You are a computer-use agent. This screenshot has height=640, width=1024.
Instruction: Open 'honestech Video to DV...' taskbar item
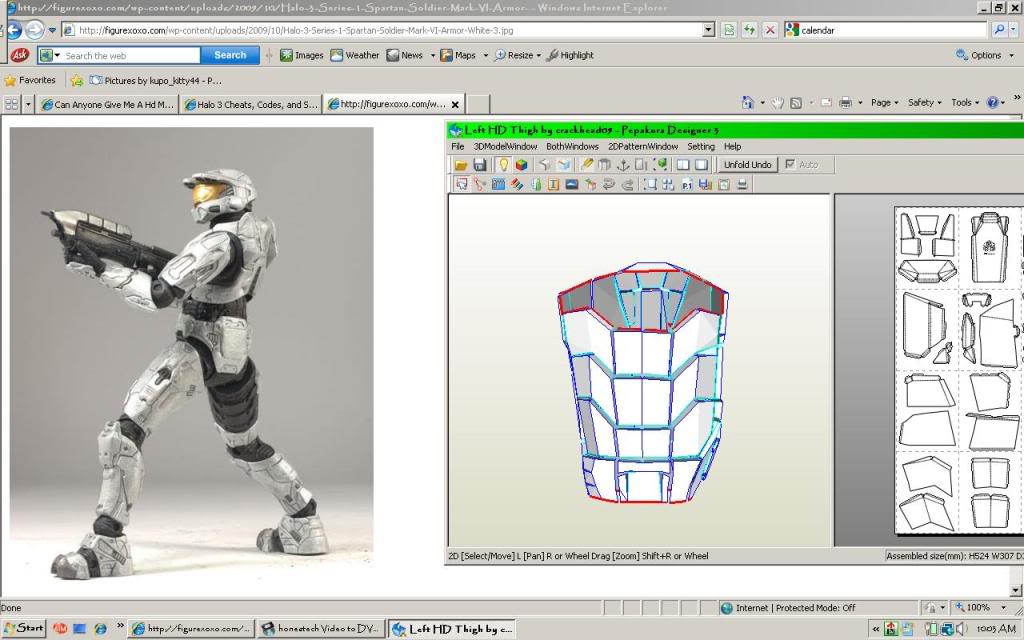coord(321,628)
